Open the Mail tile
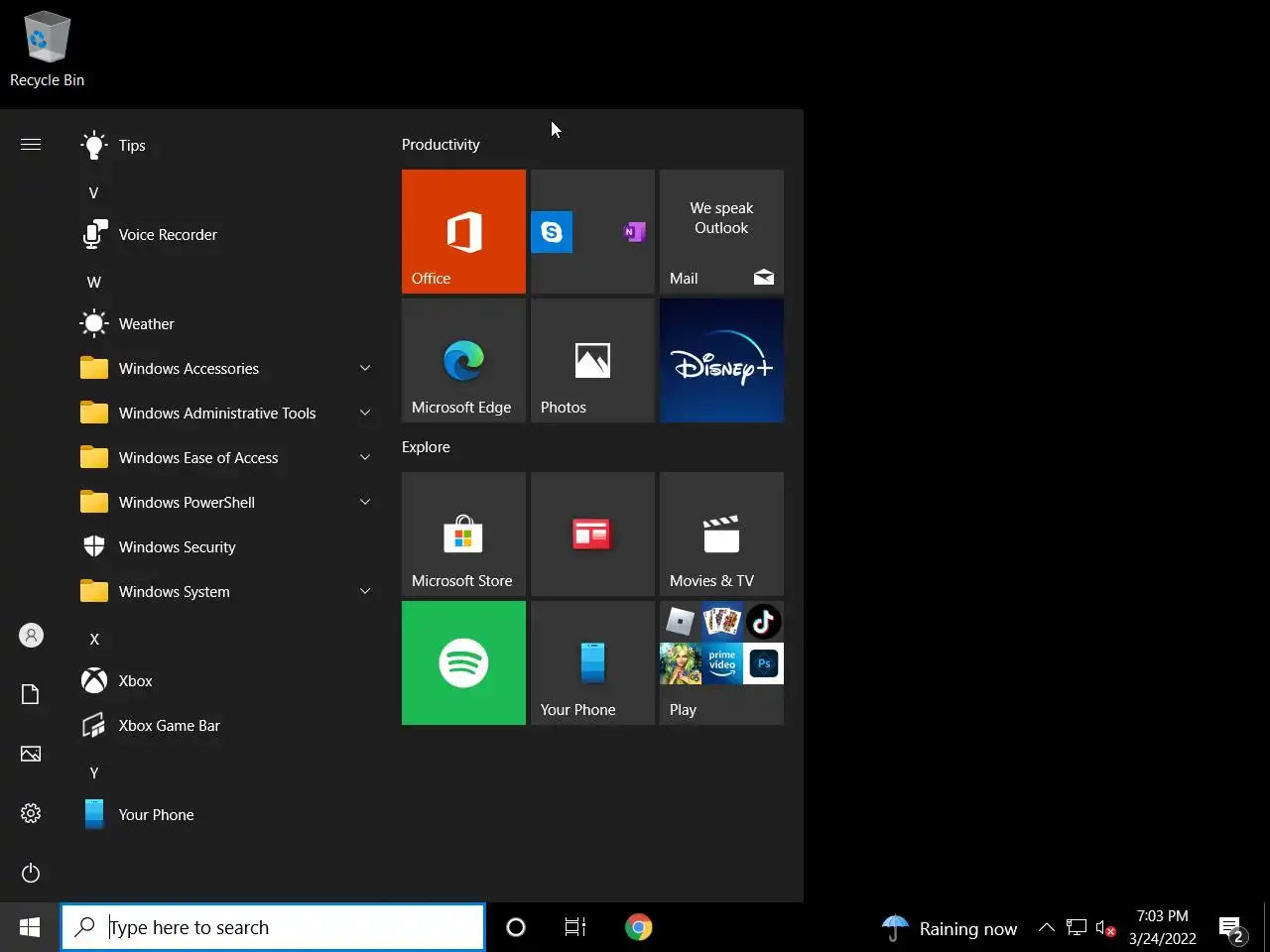The image size is (1270, 952). click(x=721, y=231)
